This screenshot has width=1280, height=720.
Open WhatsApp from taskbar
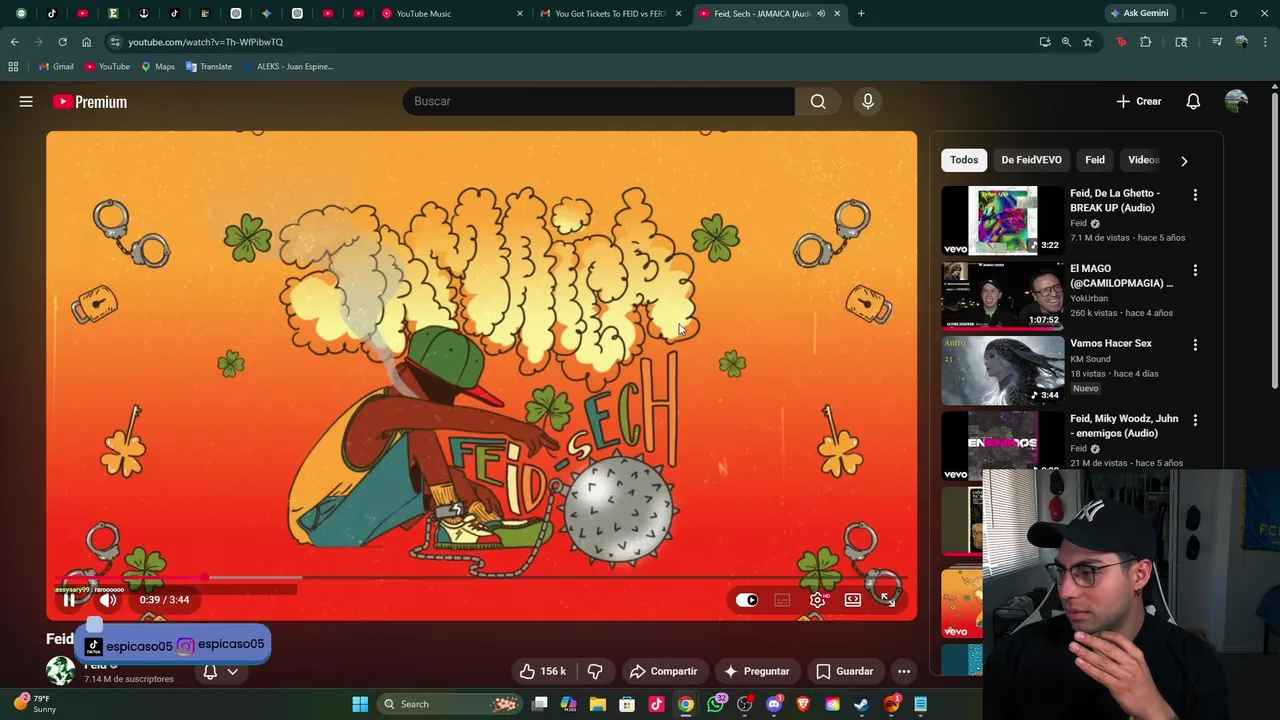715,704
